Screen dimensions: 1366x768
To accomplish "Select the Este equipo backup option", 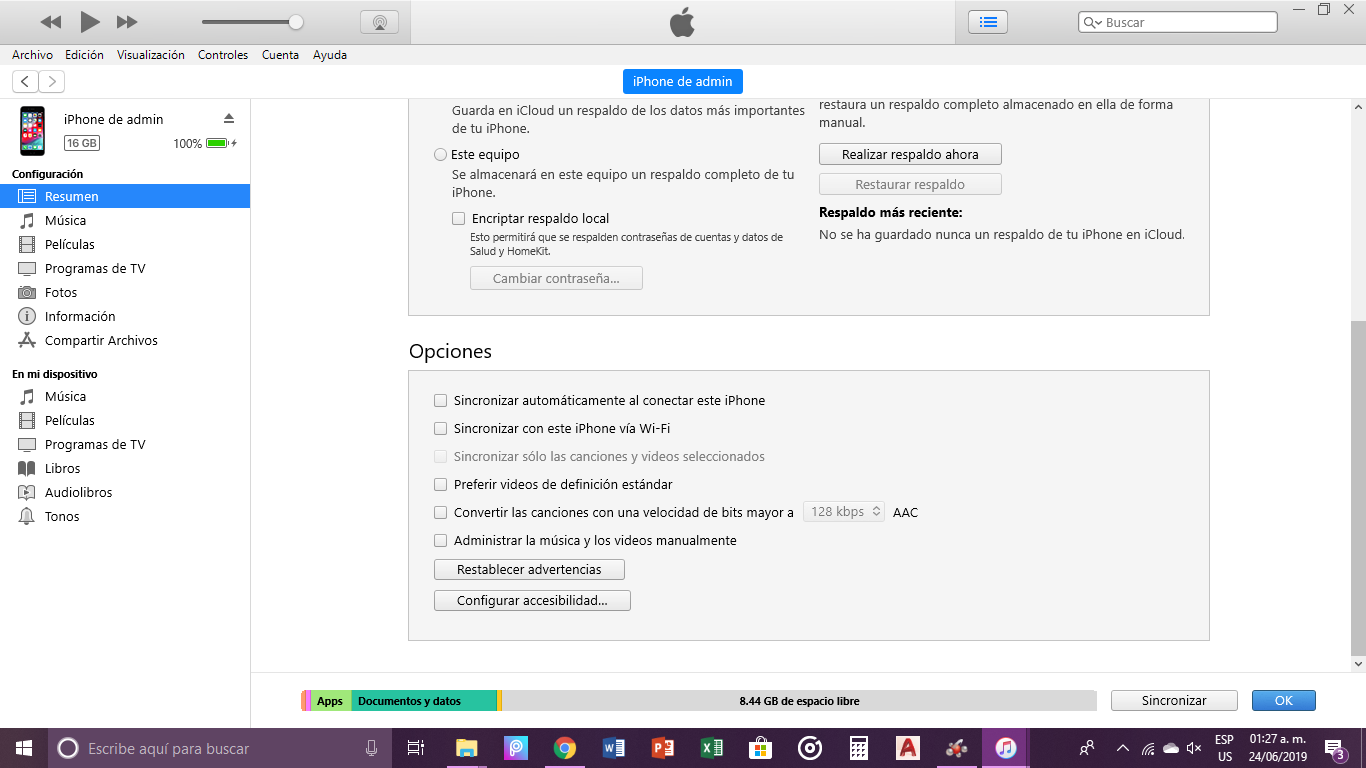I will click(441, 155).
